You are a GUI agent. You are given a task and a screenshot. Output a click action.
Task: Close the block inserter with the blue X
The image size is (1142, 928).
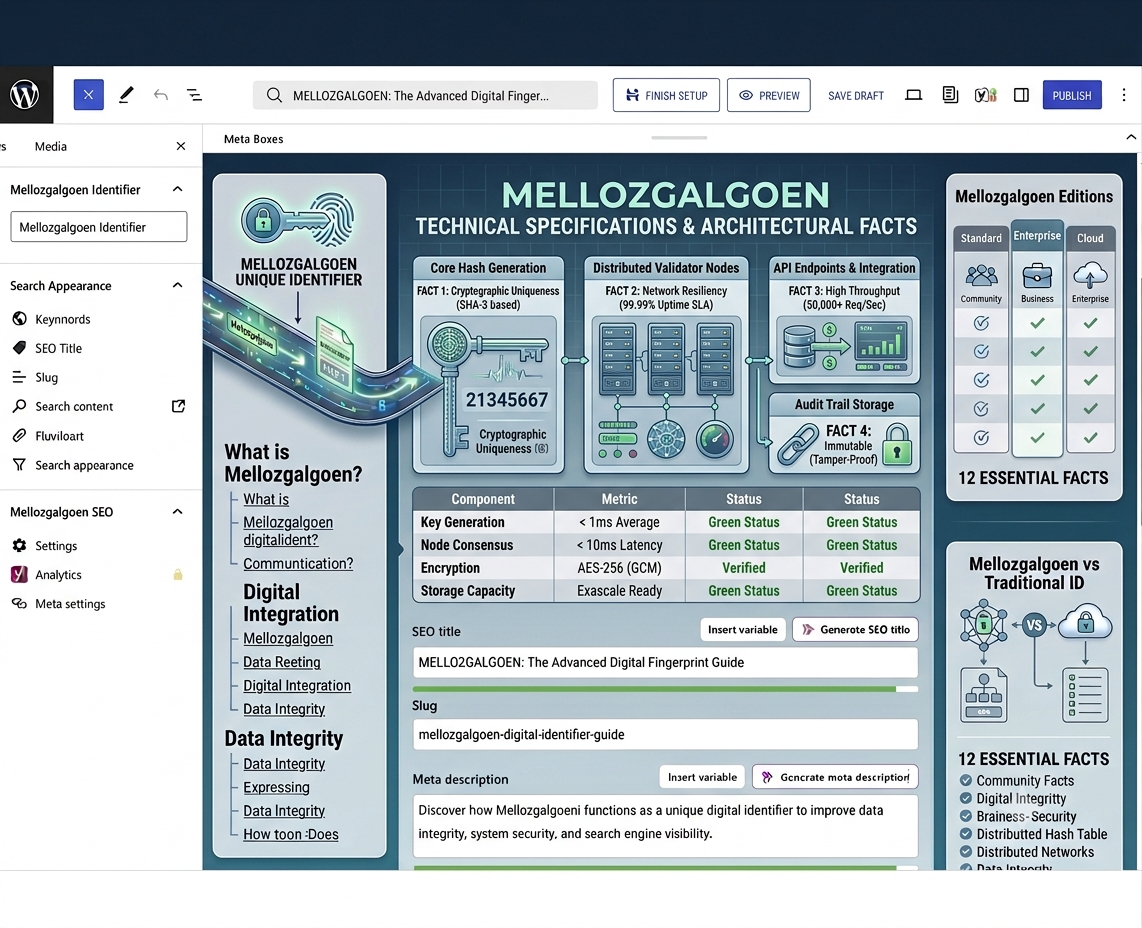coord(88,95)
